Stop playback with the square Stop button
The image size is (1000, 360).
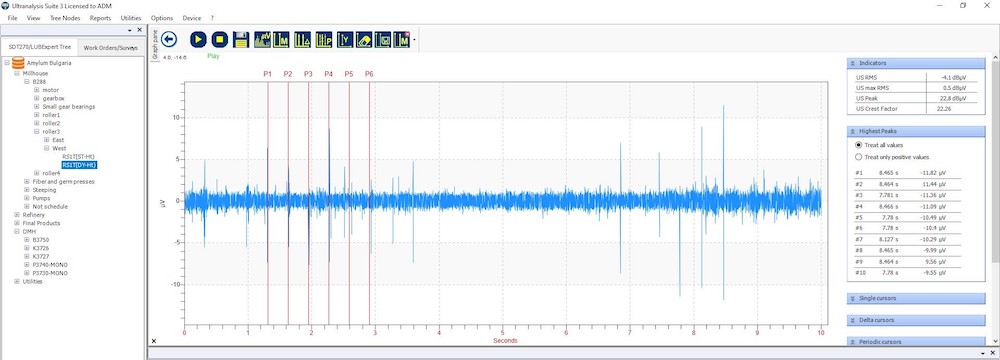coord(219,40)
